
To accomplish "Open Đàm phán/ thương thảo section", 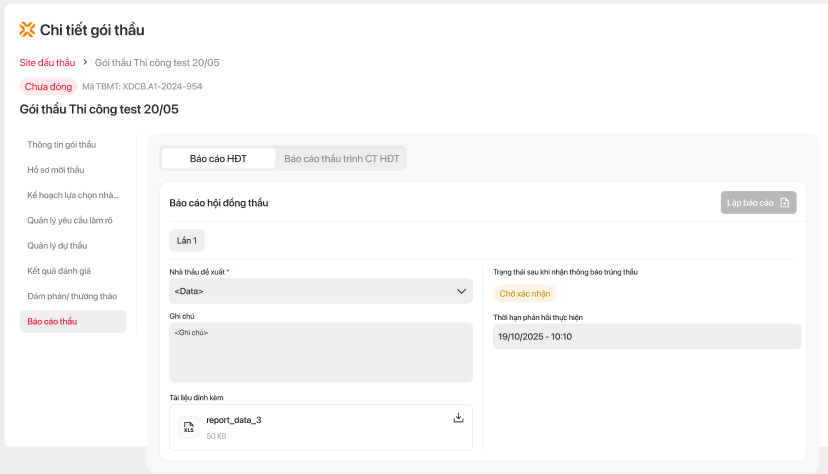I will pos(72,296).
